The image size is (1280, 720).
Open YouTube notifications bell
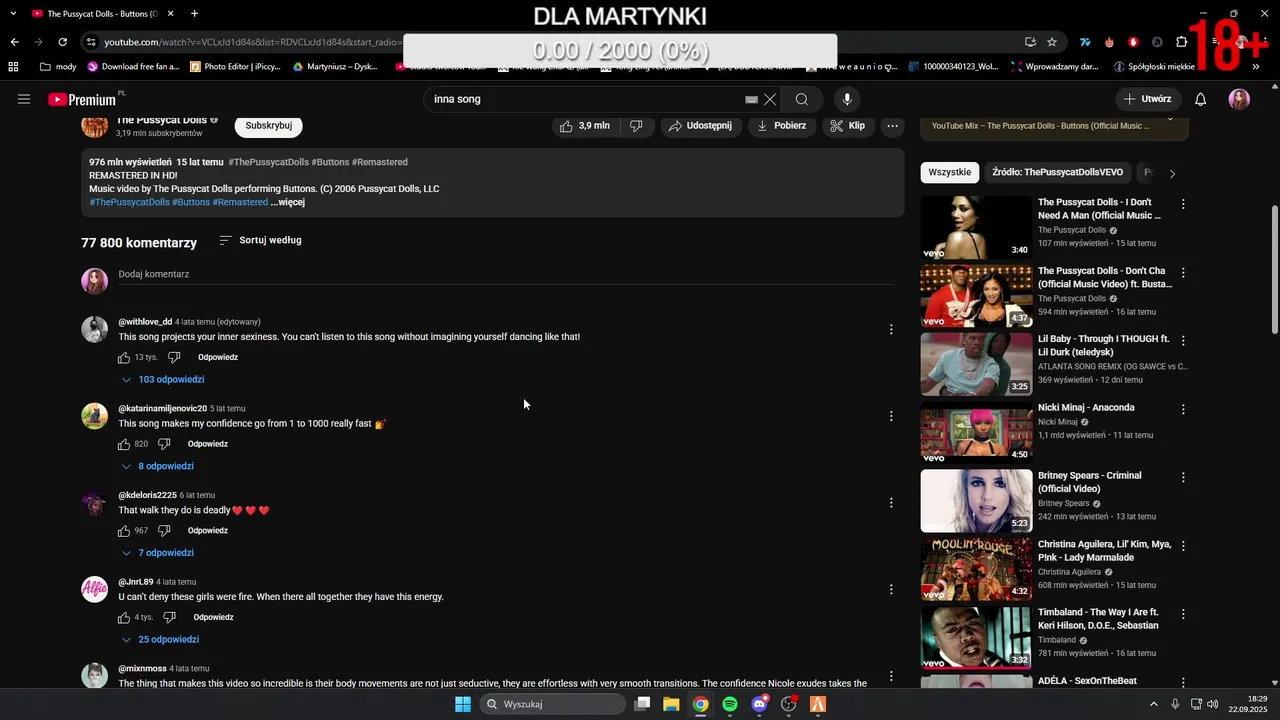1201,99
